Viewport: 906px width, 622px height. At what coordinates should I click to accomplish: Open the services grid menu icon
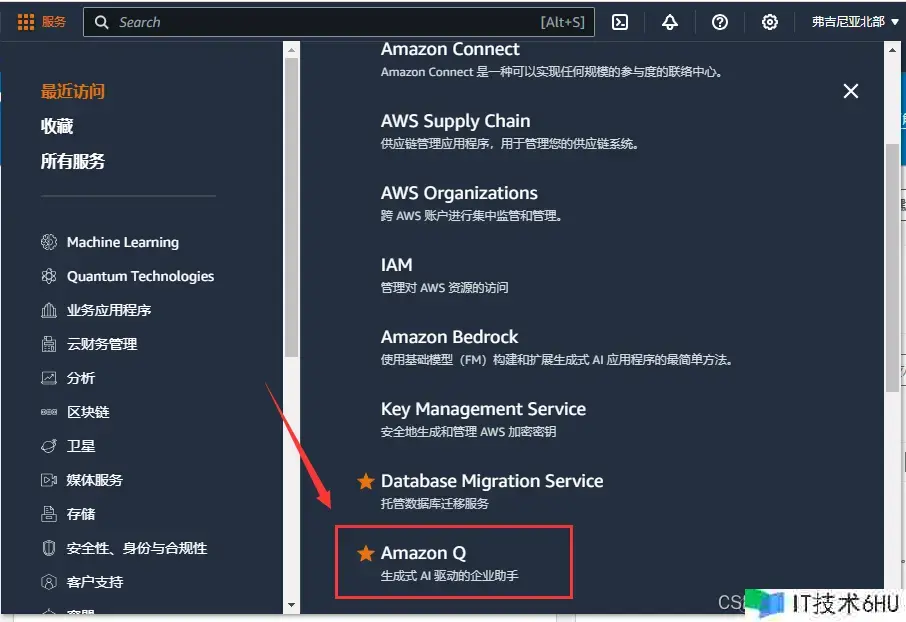[25, 22]
